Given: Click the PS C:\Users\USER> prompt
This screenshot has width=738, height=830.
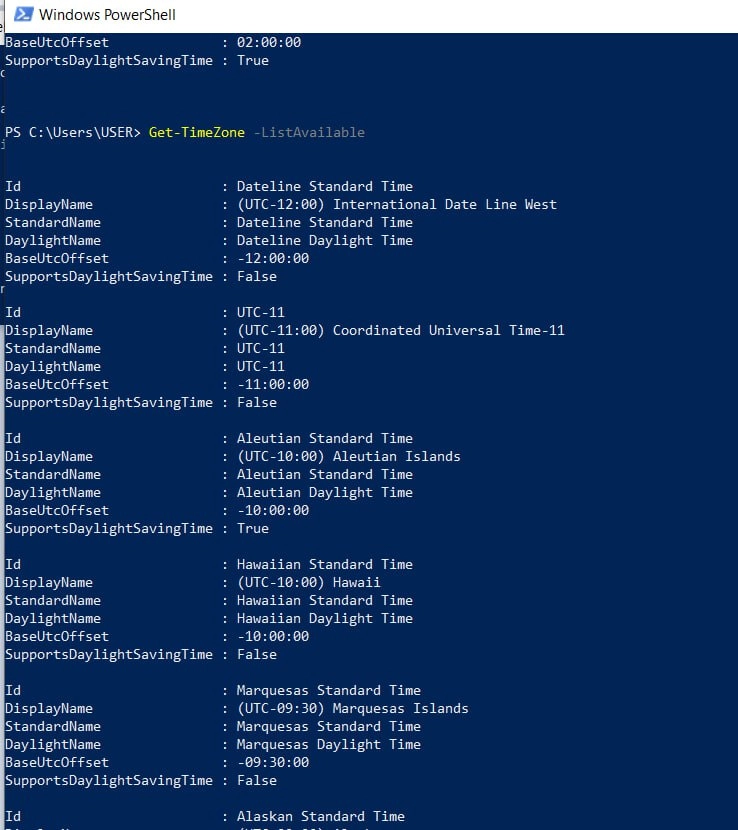Looking at the screenshot, I should pyautogui.click(x=74, y=132).
